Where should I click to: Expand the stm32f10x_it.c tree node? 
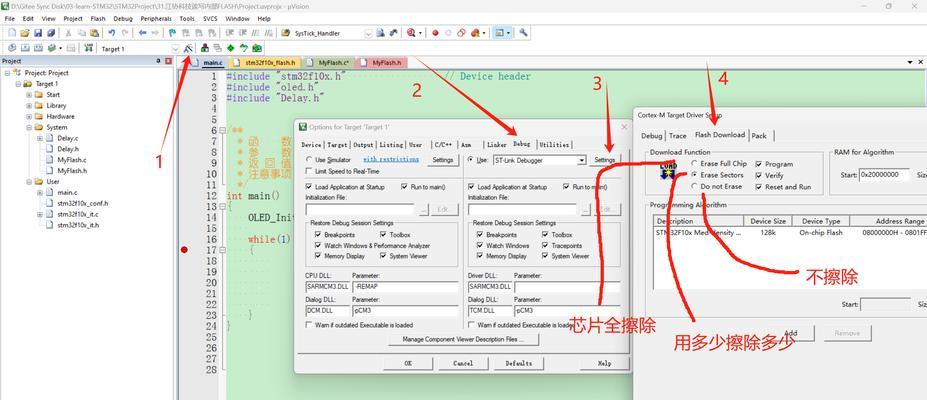pyautogui.click(x=40, y=214)
